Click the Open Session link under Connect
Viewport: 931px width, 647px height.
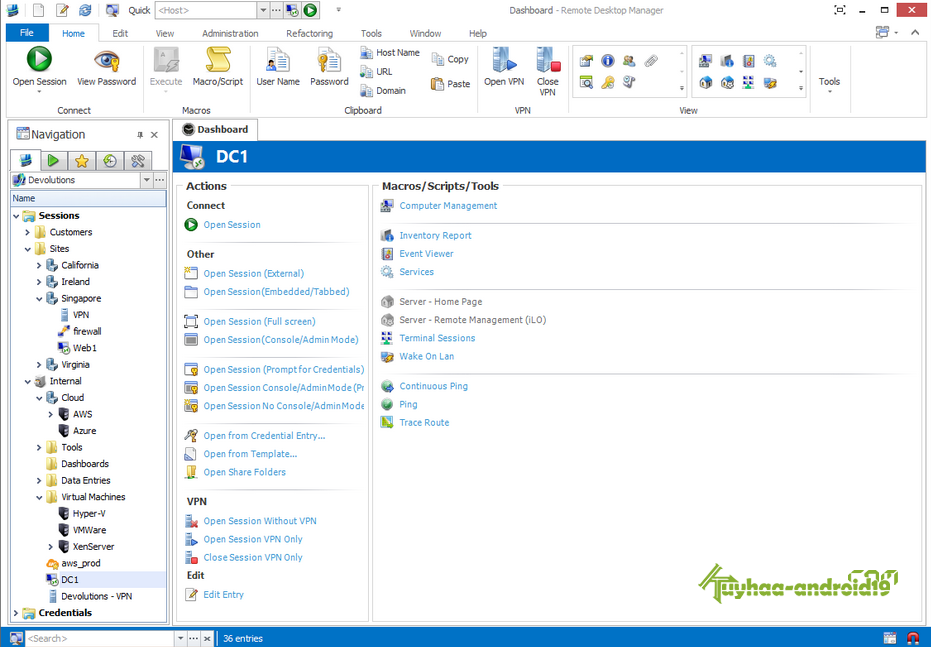coord(232,225)
